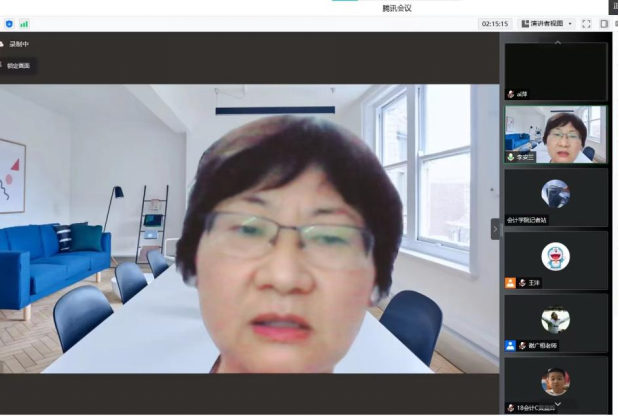Click the recording status indicator 录制中
Screen dimensions: 619x417
(19, 44)
